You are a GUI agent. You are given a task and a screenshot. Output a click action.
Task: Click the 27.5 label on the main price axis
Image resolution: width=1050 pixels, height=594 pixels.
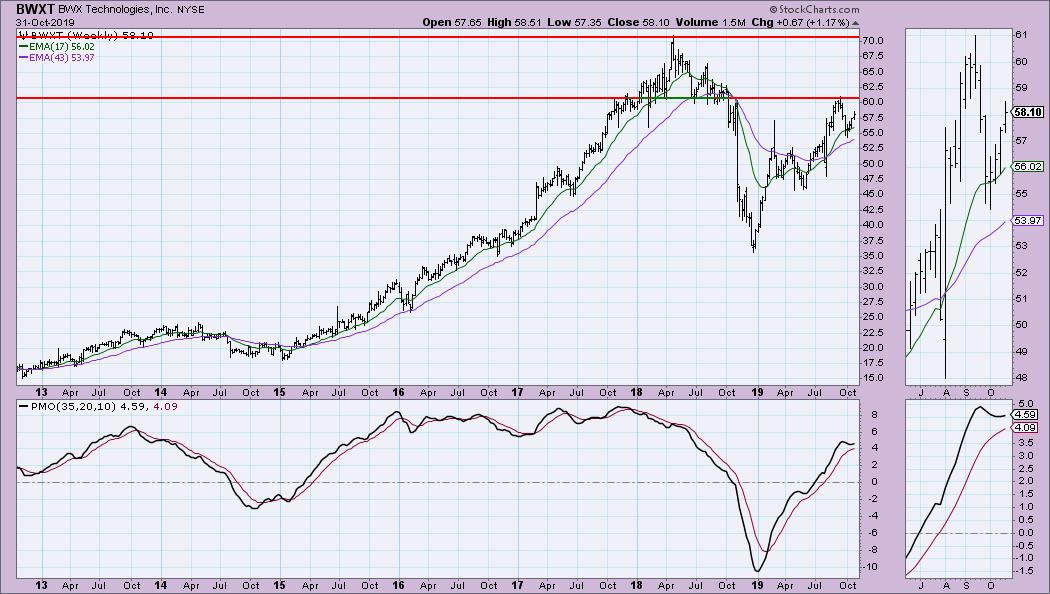tap(873, 302)
